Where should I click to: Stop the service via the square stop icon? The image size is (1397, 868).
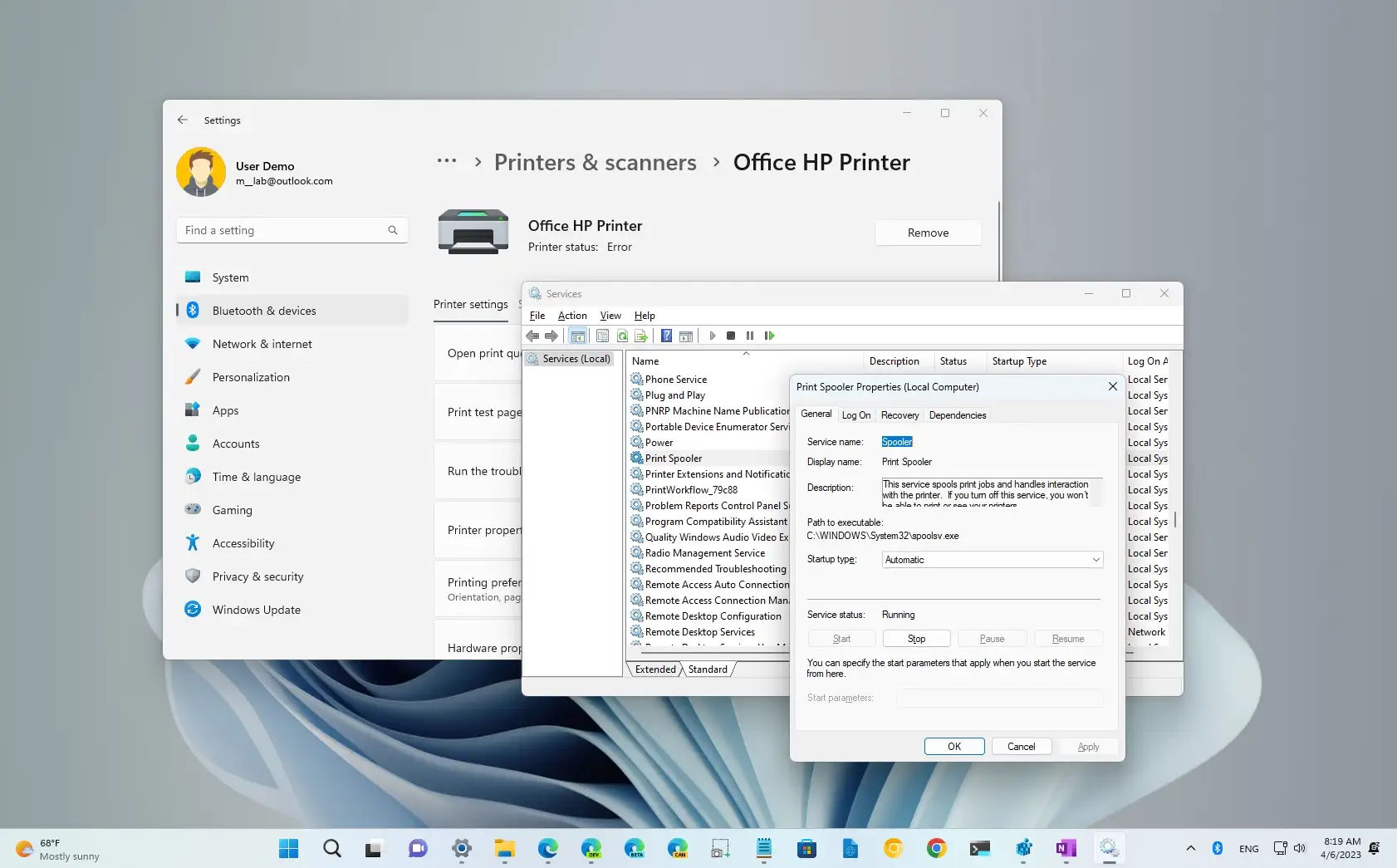[x=731, y=336]
